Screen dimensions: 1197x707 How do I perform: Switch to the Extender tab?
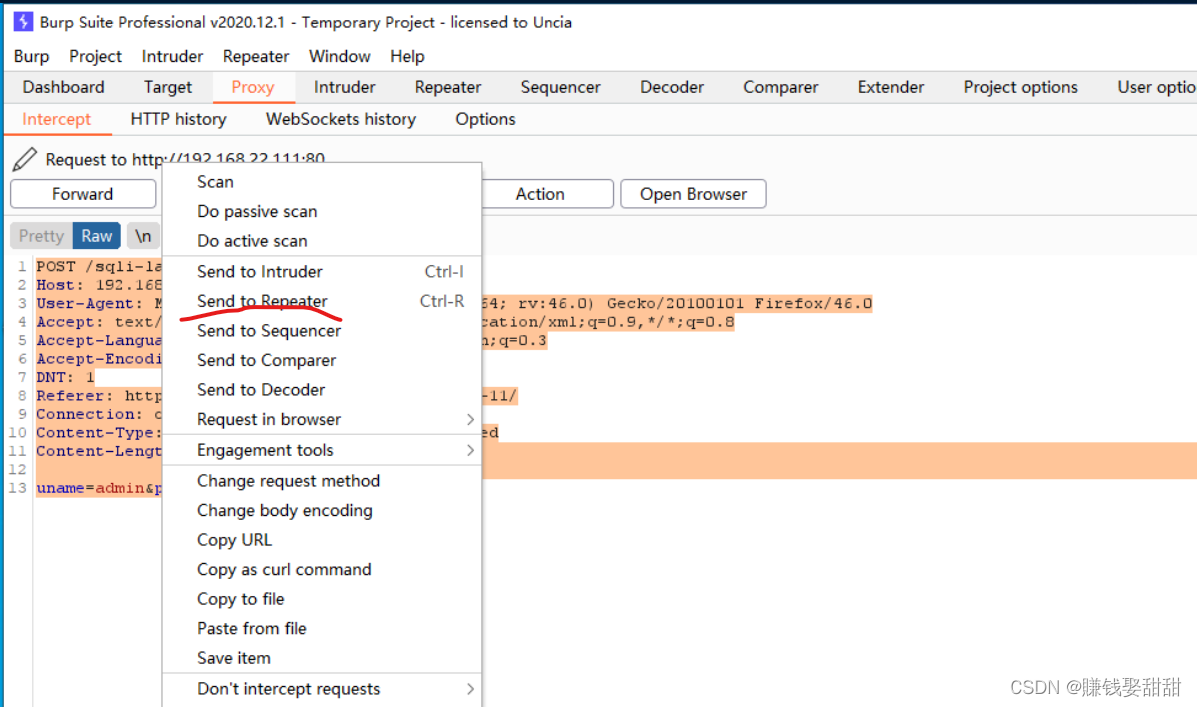[891, 87]
